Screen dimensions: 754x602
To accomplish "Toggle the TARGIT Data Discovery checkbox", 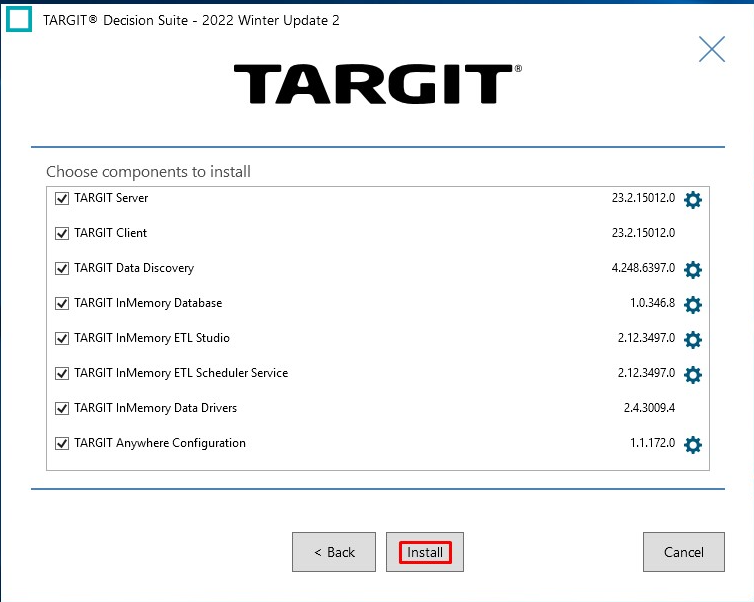I will 62,268.
